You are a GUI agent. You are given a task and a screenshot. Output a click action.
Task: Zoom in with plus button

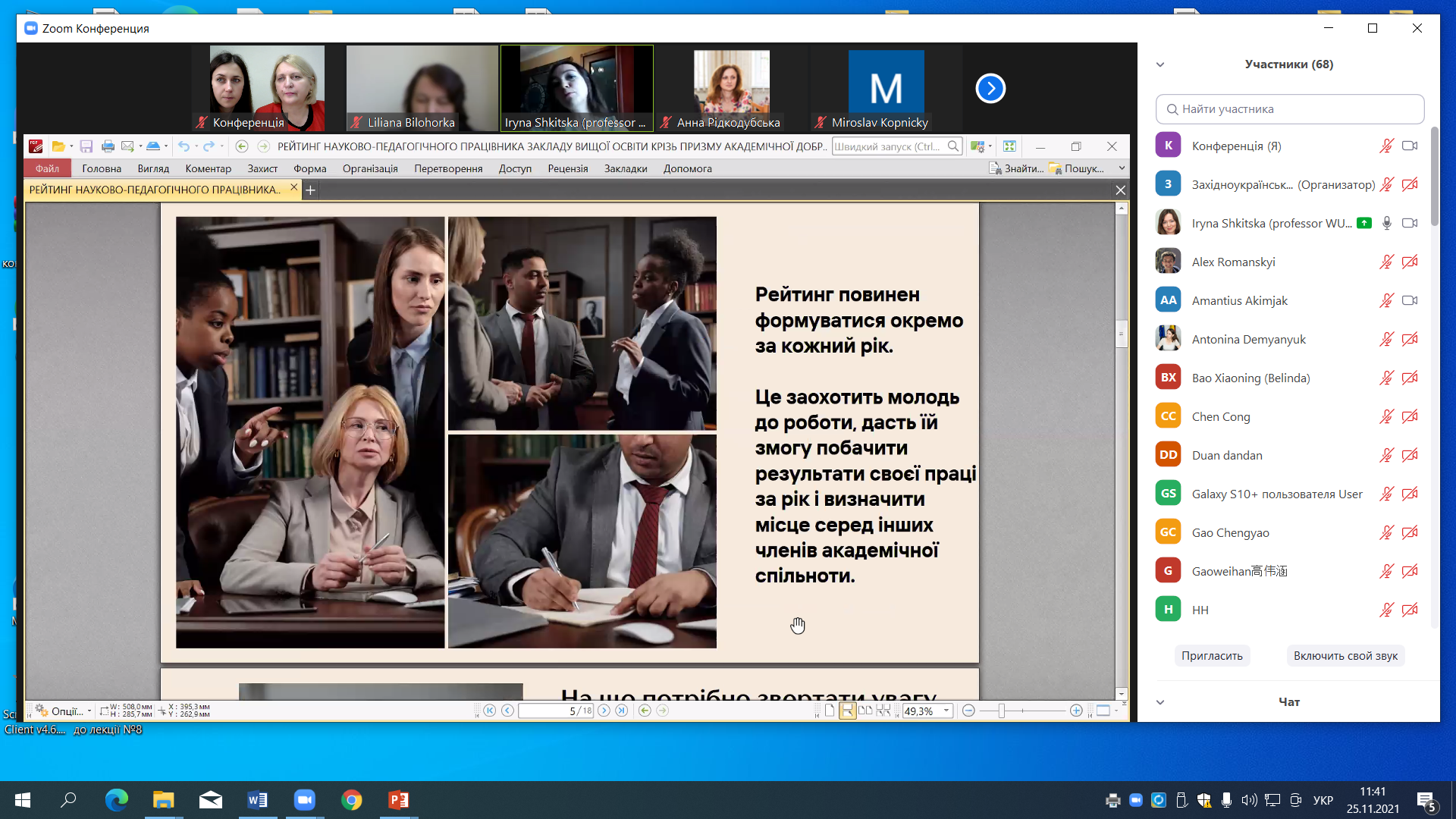[1076, 711]
